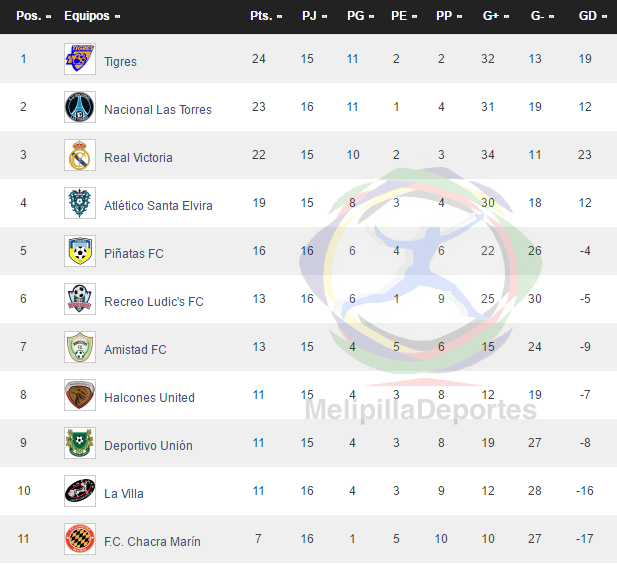Click the Deportivo Unión green crest
The width and height of the screenshot is (617, 566).
click(80, 443)
